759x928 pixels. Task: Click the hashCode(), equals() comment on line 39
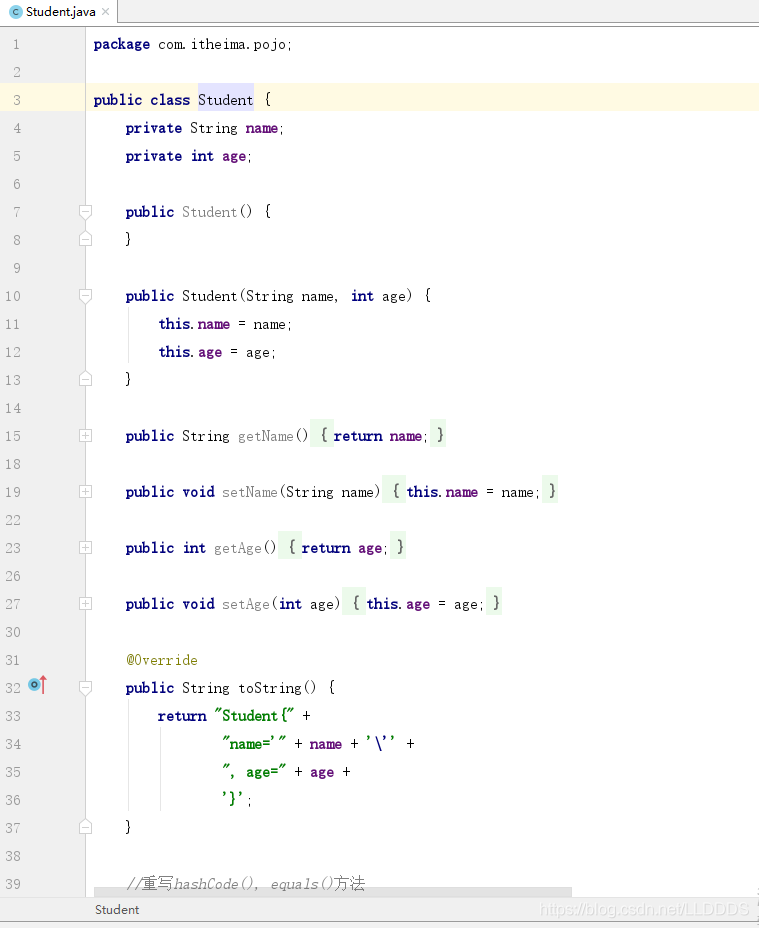pos(245,884)
